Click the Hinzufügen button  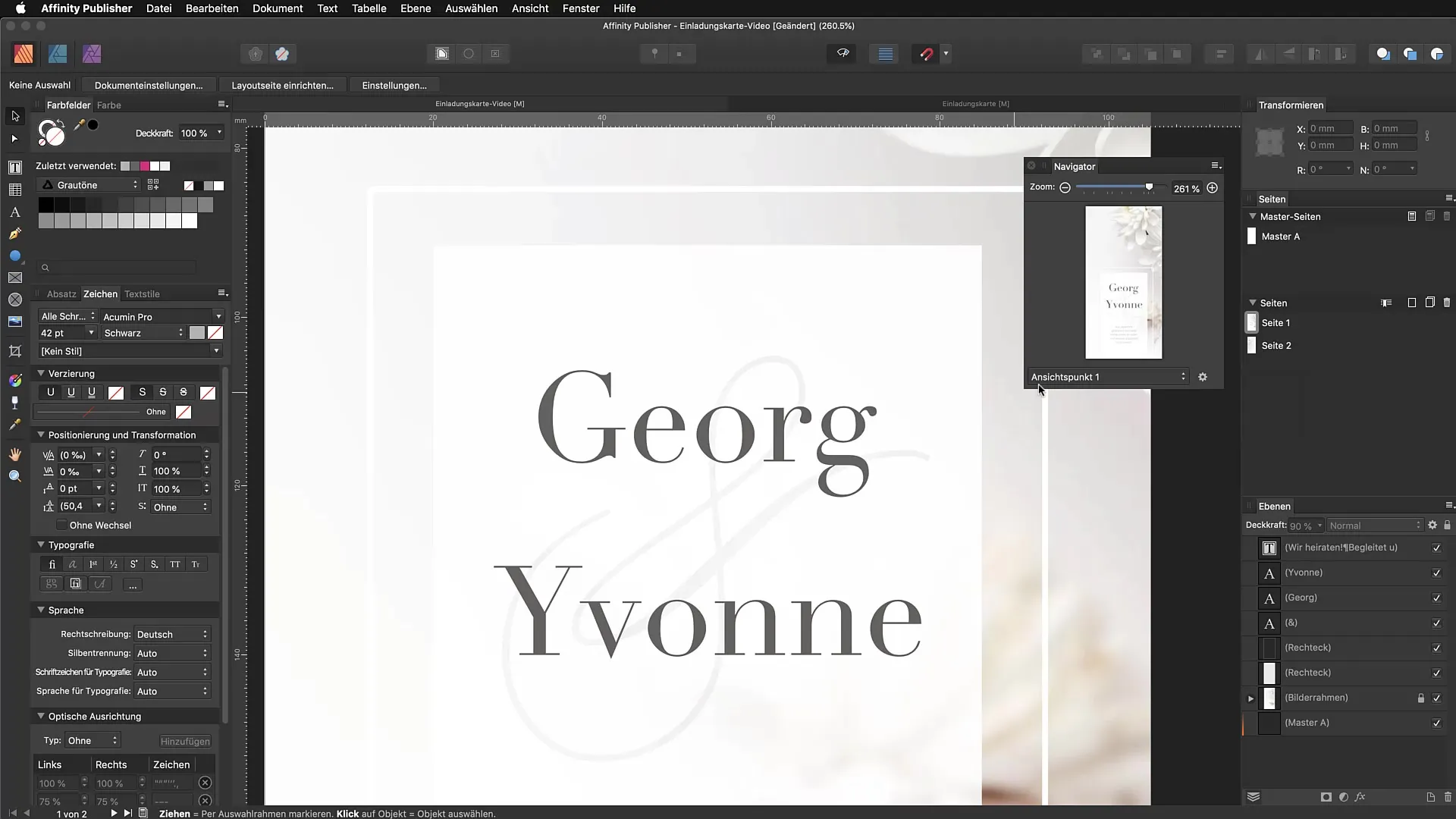point(185,741)
